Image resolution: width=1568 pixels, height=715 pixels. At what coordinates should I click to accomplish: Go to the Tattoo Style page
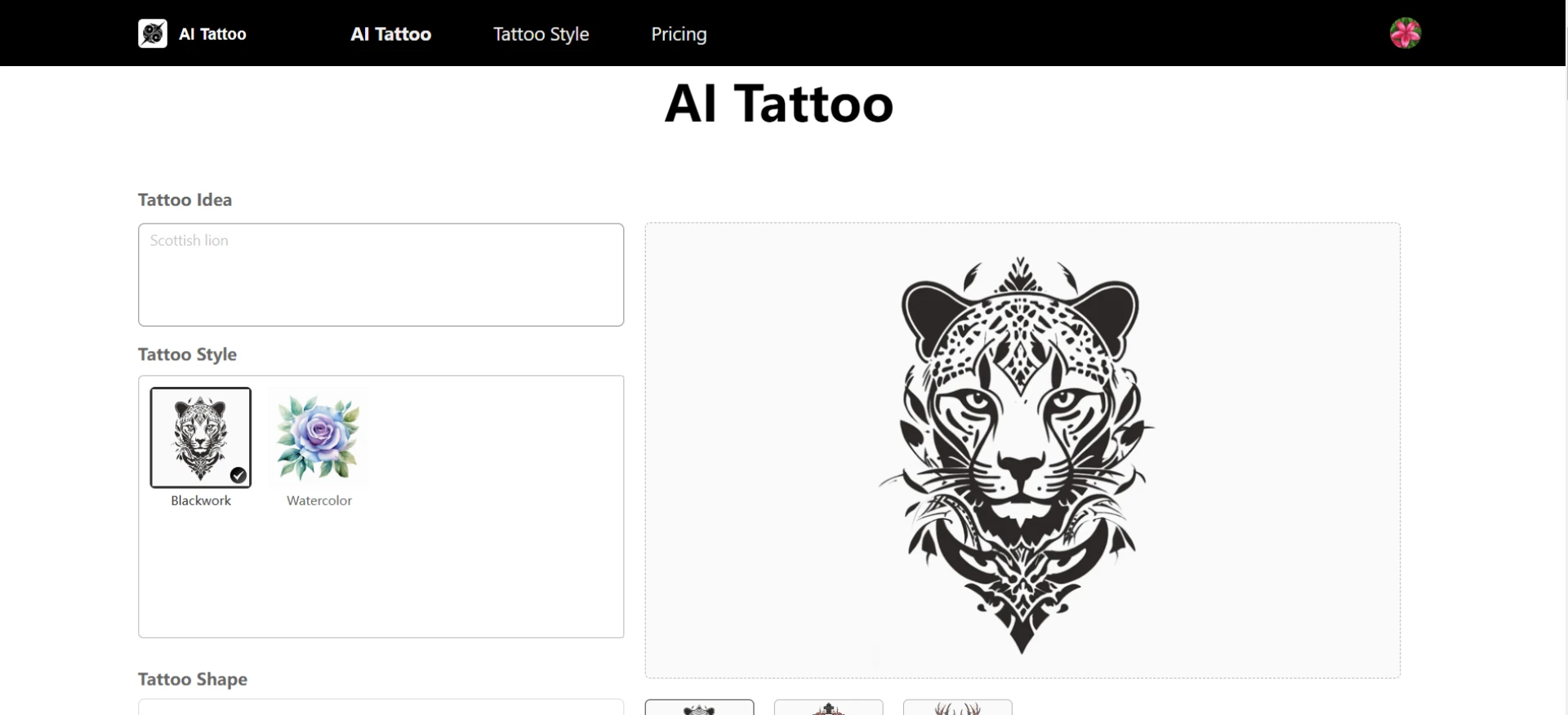(541, 34)
